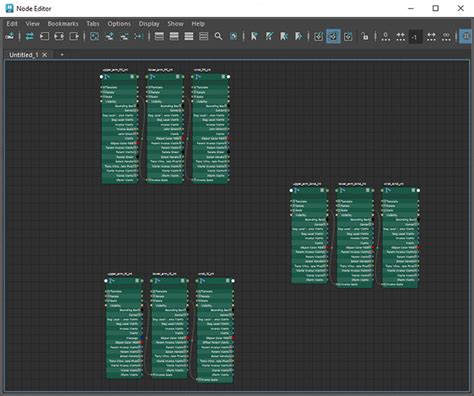Viewport: 474px width, 396px height.
Task: Select the lower_arm_bind_jnt node title
Action: click(352, 184)
